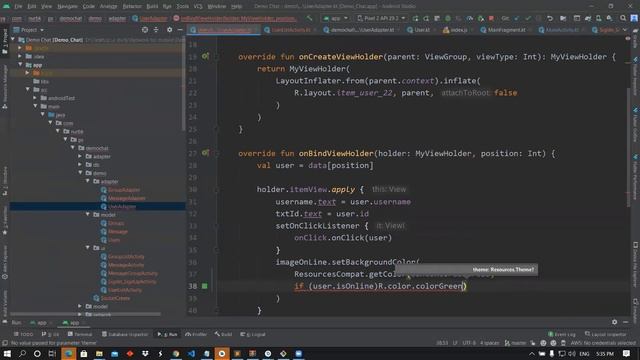Collapse the app module in project tree

click(x=20, y=64)
